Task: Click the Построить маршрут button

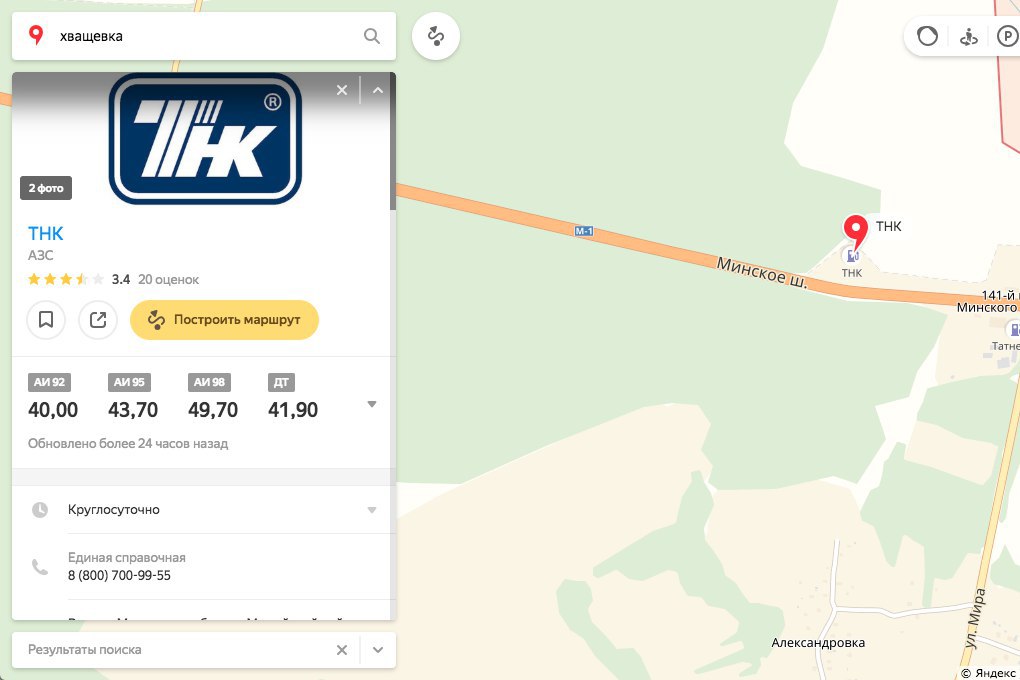Action: pyautogui.click(x=224, y=320)
